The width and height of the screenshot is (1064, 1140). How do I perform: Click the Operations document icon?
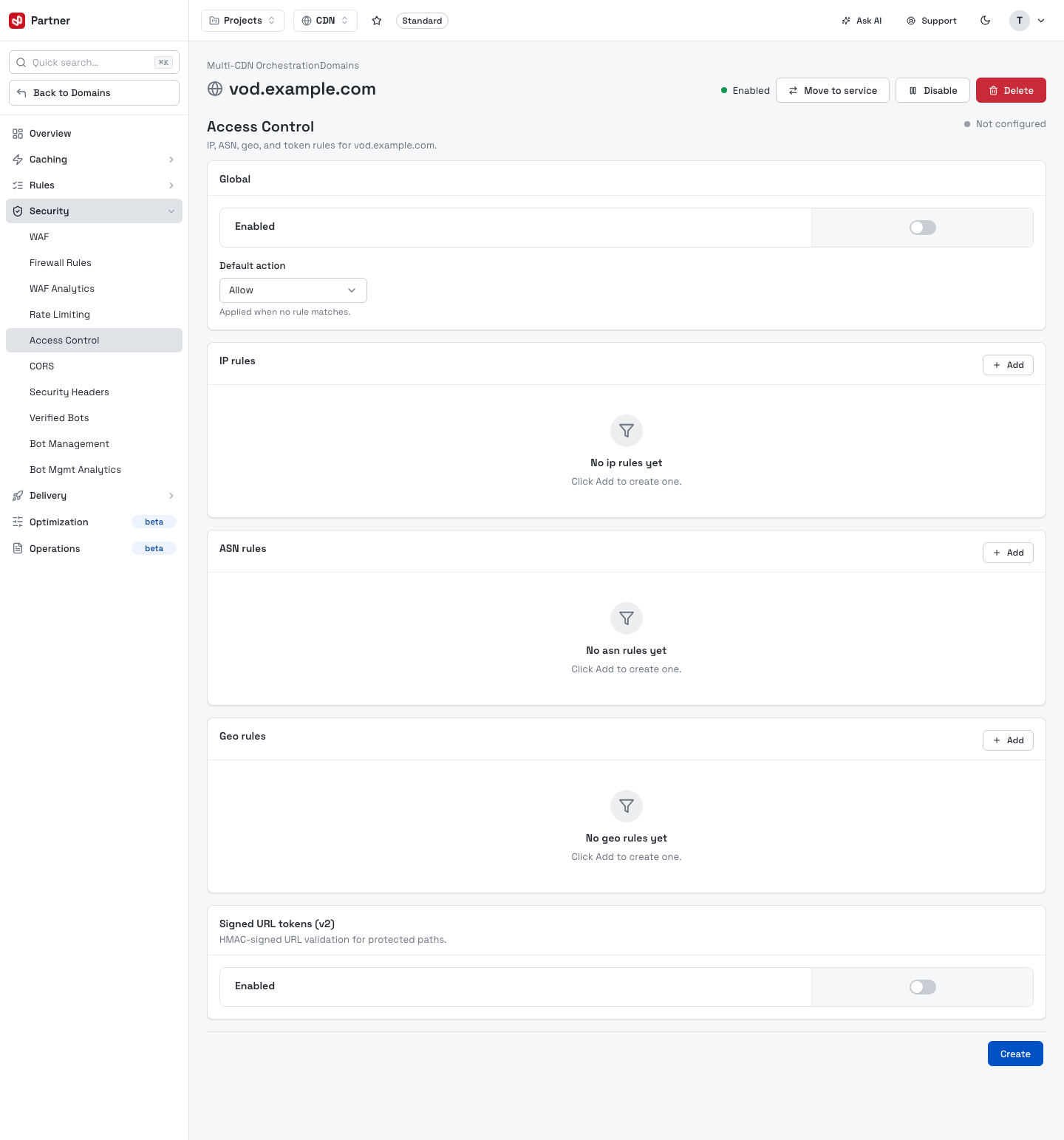point(18,548)
